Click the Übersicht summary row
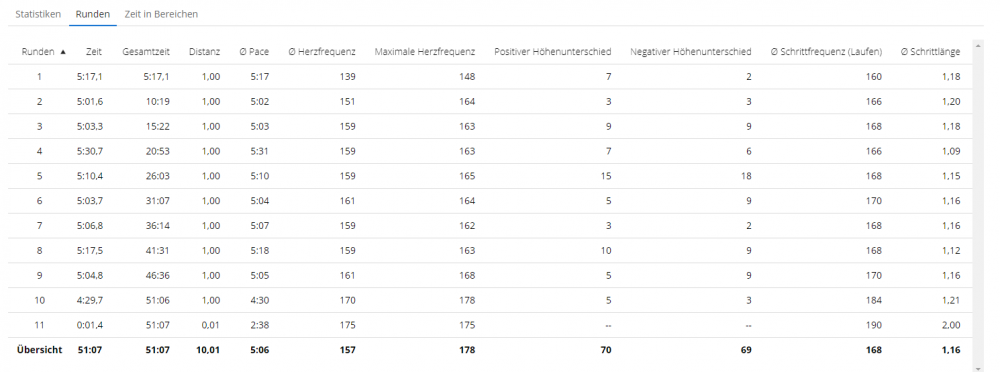The height and width of the screenshot is (372, 1000). pyautogui.click(x=490, y=350)
